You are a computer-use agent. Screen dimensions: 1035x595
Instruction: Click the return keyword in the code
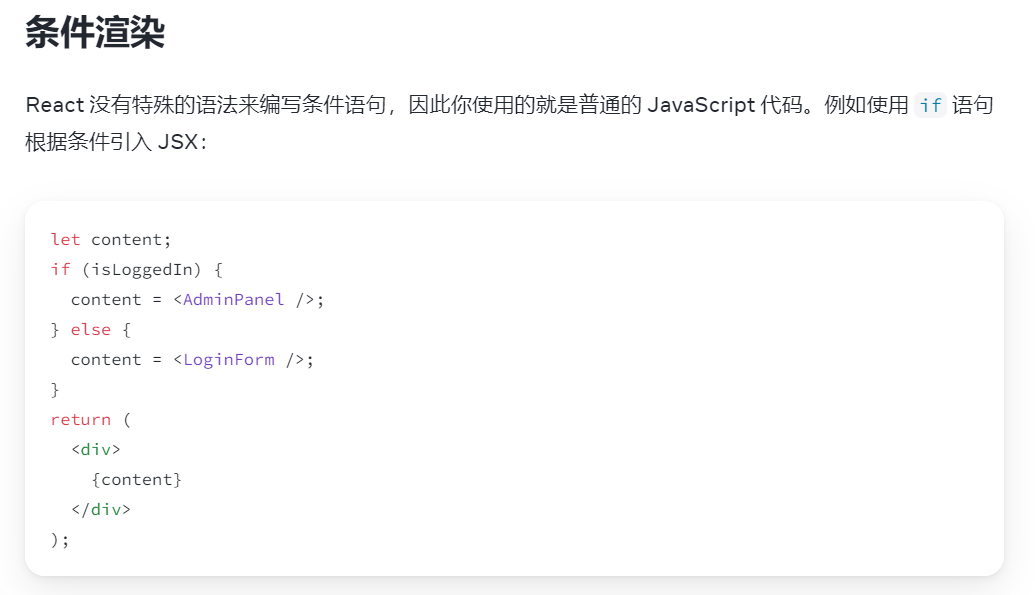pos(80,420)
